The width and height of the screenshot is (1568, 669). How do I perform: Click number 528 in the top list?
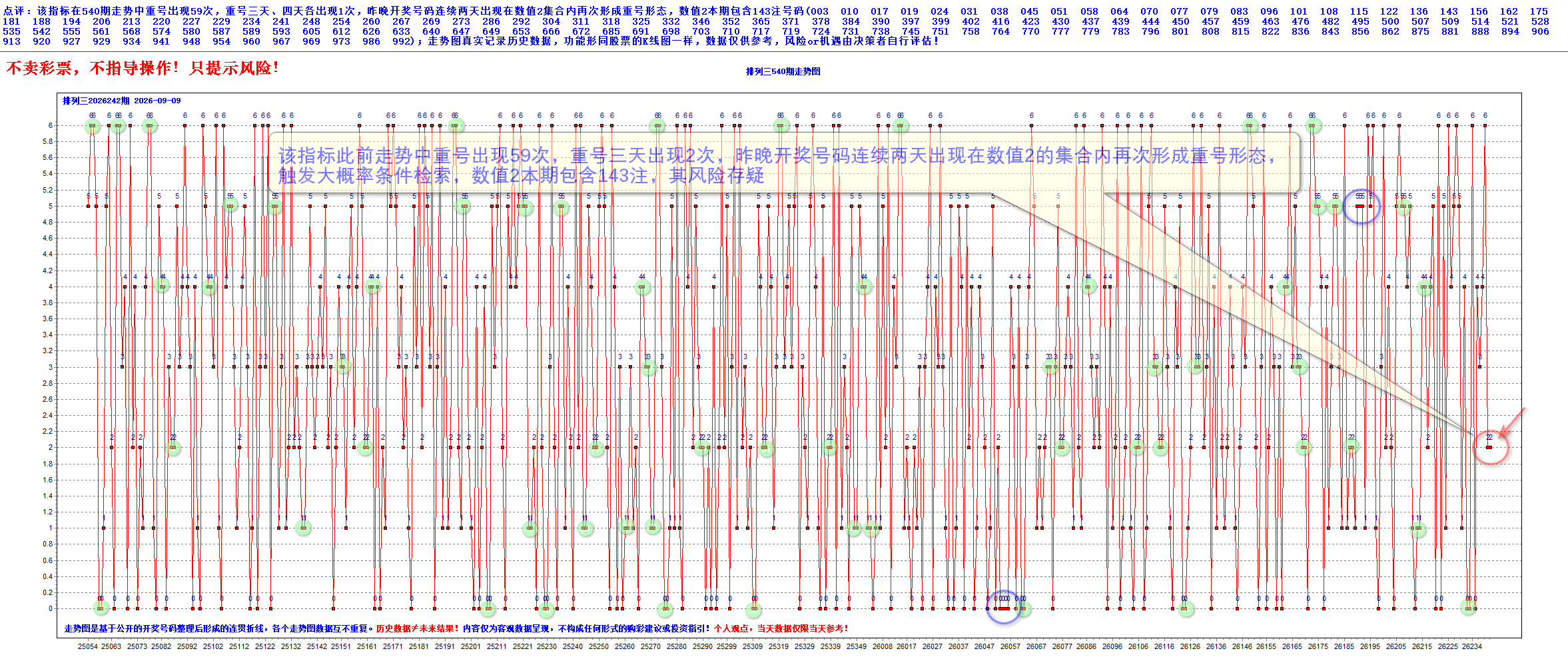1540,21
